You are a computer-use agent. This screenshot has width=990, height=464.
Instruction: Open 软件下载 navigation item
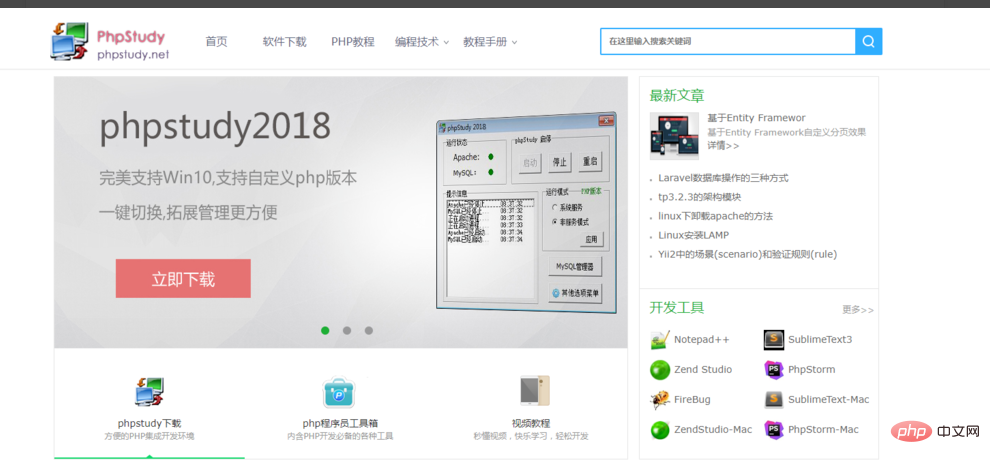(x=285, y=42)
